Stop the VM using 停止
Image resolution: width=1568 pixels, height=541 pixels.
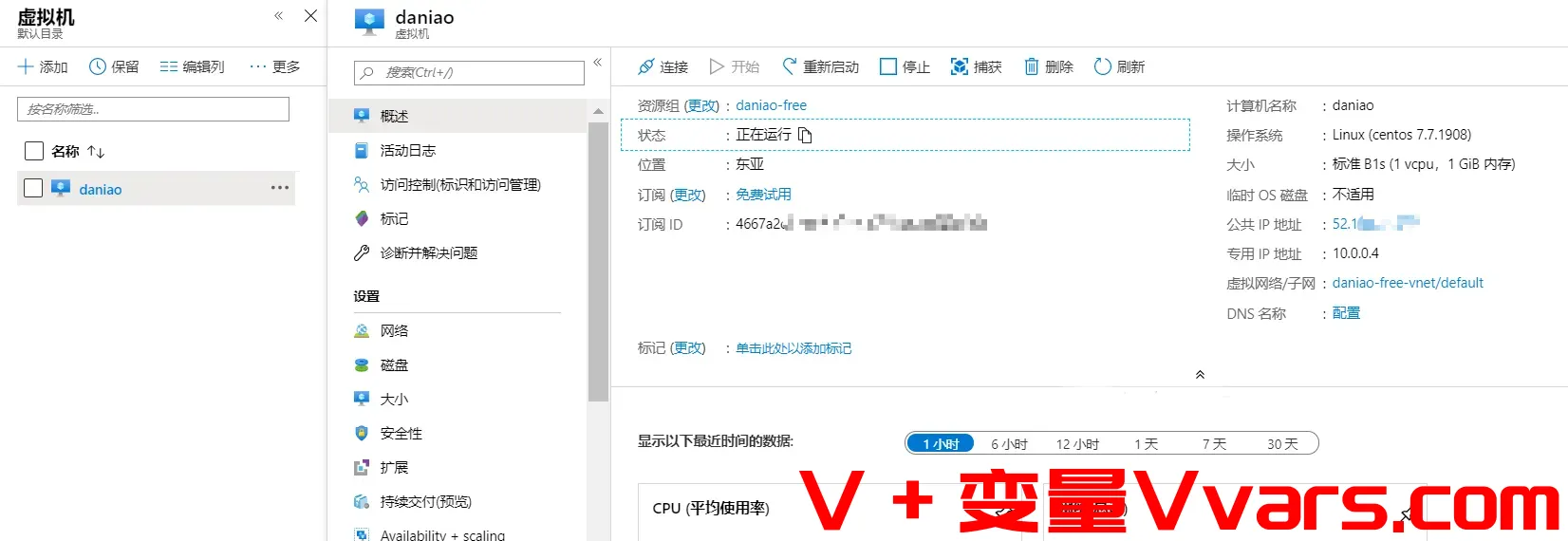click(x=905, y=66)
